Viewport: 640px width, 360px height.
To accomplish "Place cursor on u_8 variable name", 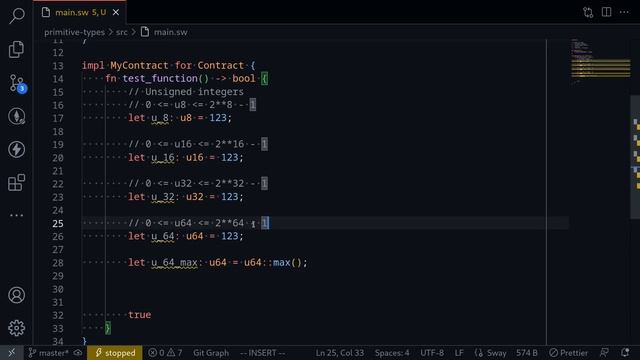I will [160, 118].
